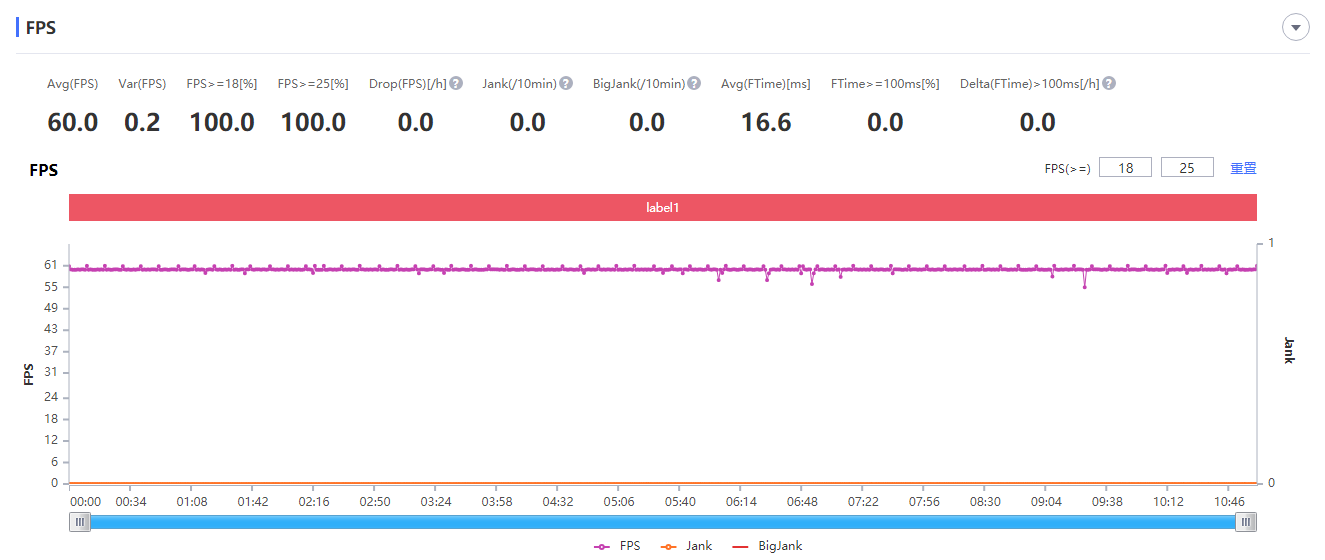This screenshot has width=1325, height=560.
Task: Grab the right handle of time range slider
Action: (x=1246, y=522)
